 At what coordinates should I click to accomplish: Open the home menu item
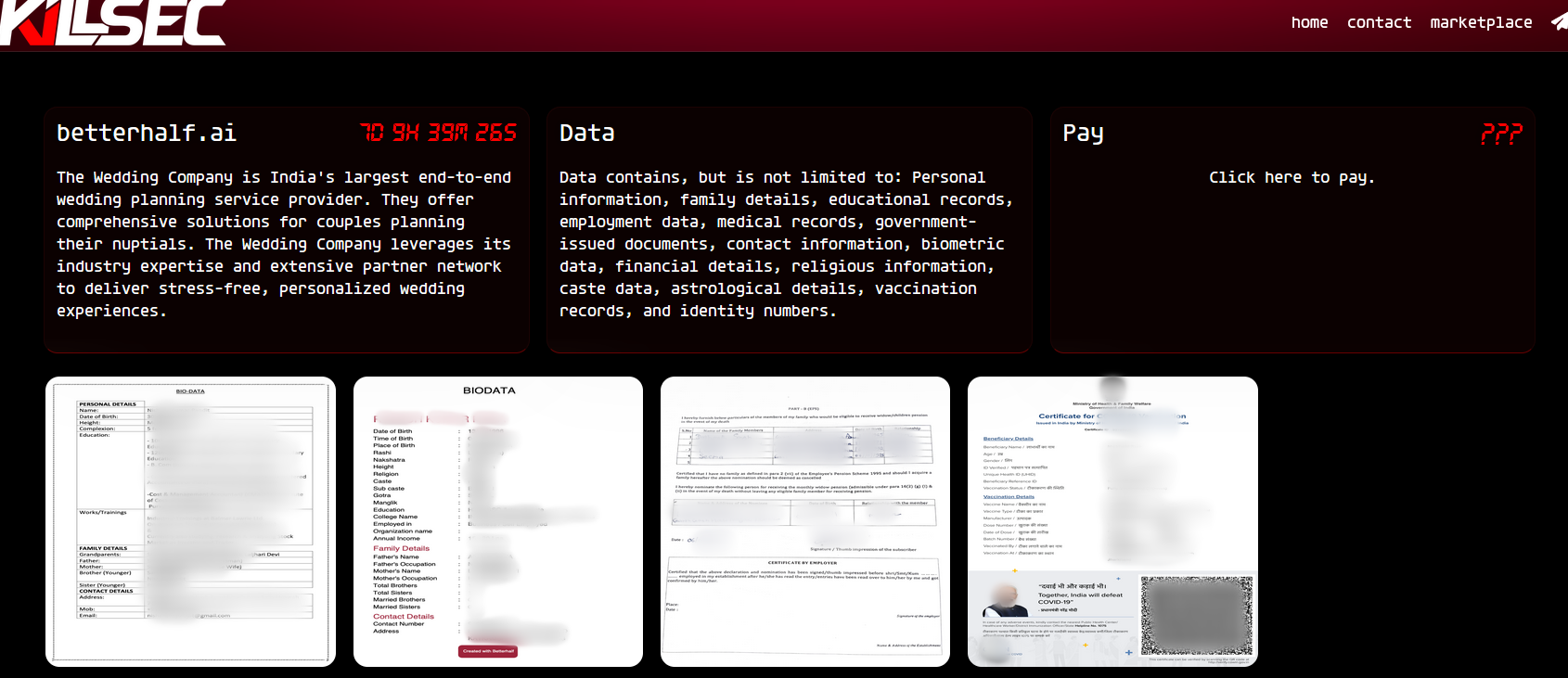point(1309,22)
